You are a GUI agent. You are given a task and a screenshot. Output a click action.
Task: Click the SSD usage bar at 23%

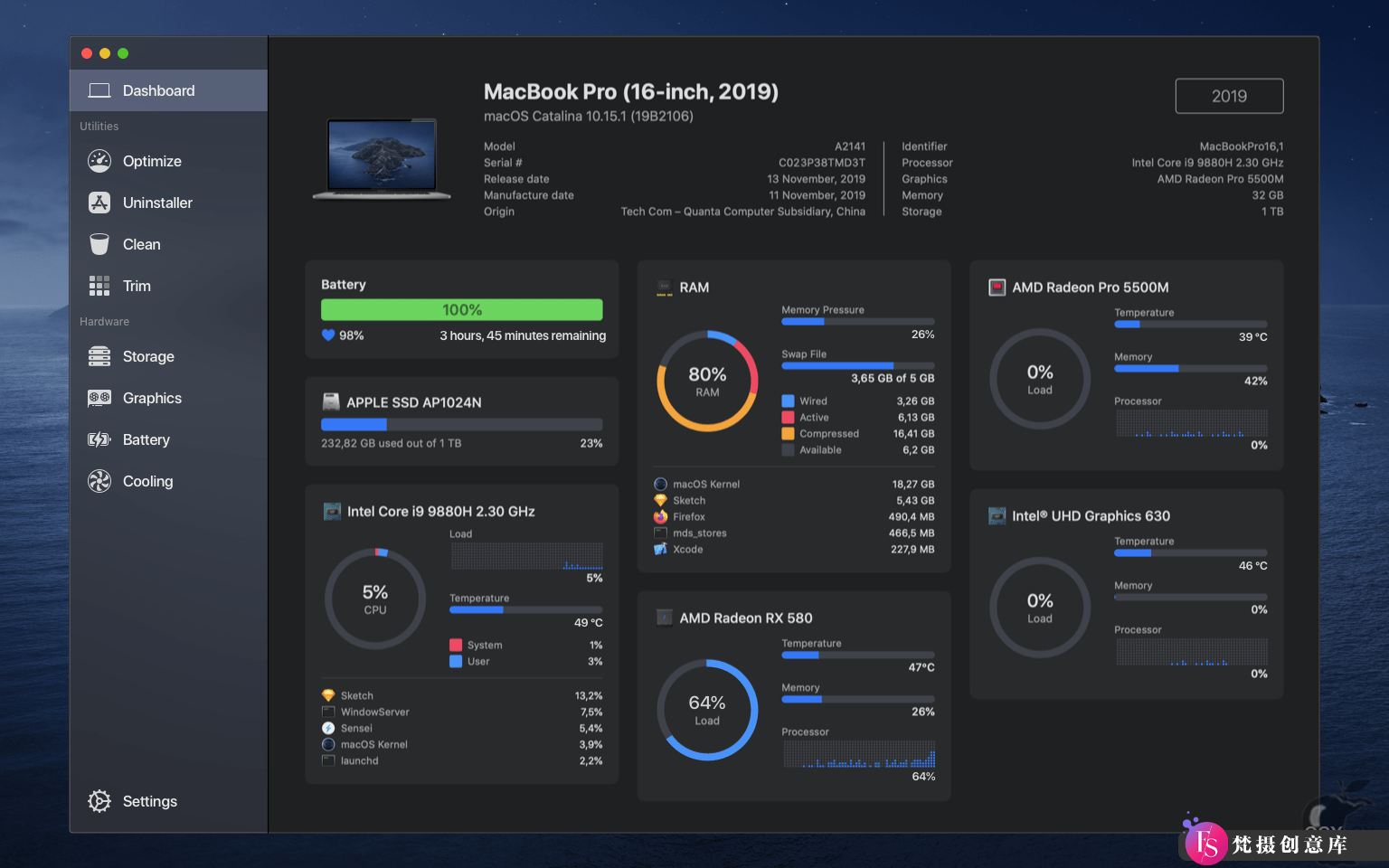coord(462,424)
